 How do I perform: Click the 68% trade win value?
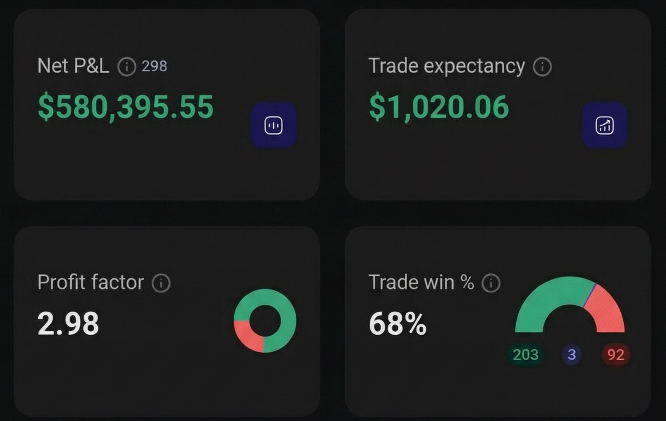coord(397,323)
